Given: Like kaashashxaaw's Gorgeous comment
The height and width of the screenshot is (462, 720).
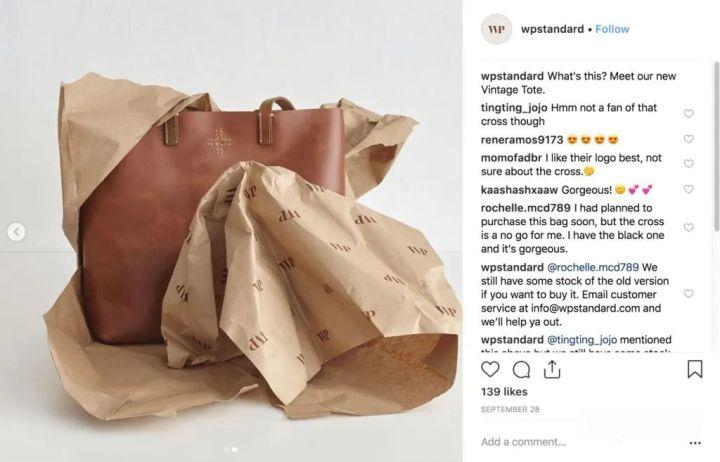Looking at the screenshot, I should click(x=688, y=189).
